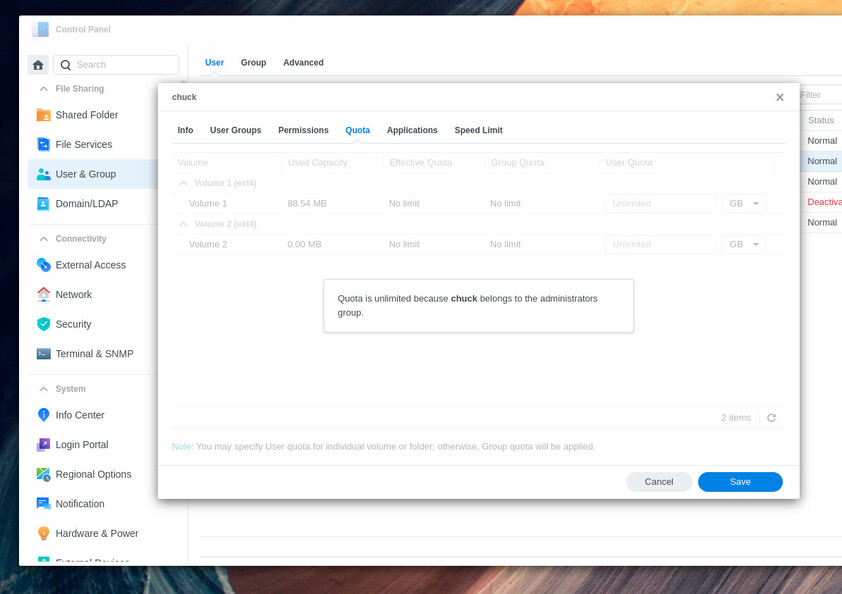This screenshot has width=842, height=594.
Task: Click the Control Panel home icon
Action: (x=38, y=65)
